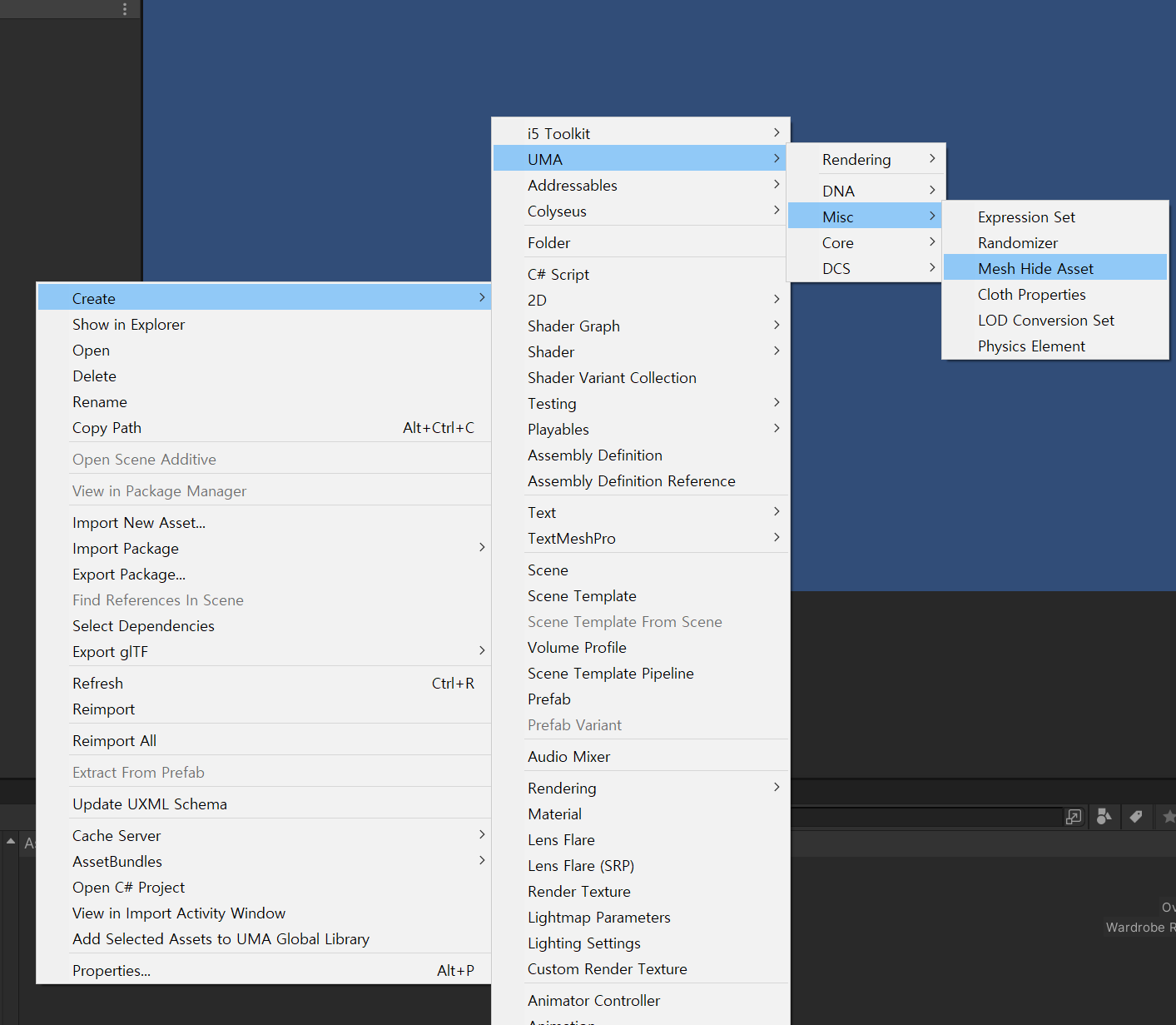
Task: Expand the Import Package submenu arrow
Action: [482, 548]
